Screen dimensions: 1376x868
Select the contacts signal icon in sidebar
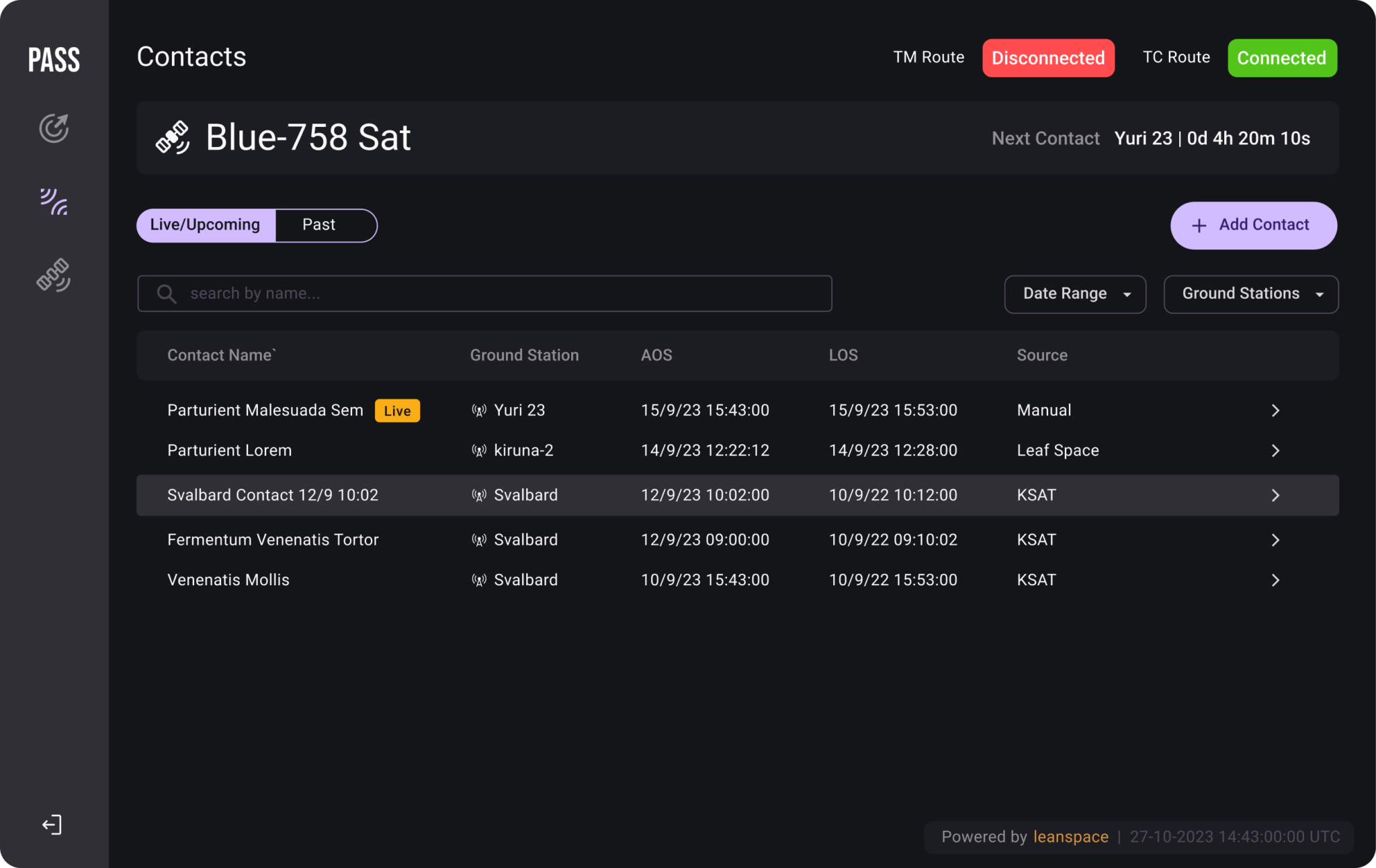click(x=54, y=202)
